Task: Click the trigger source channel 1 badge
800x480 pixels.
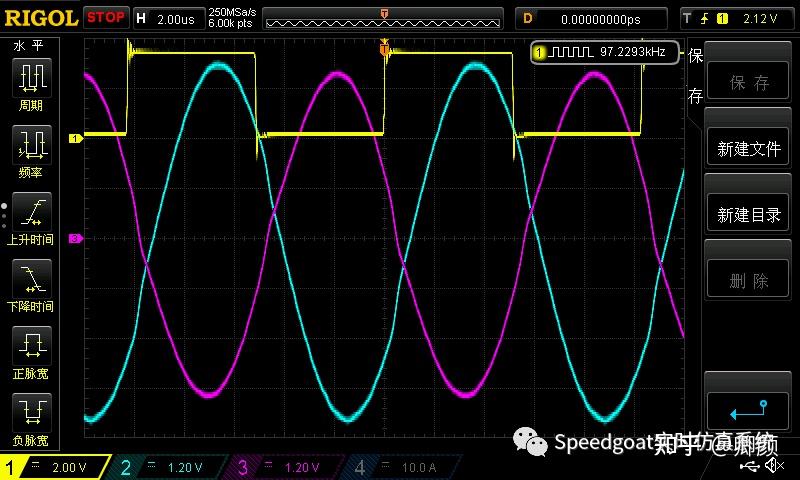Action: point(722,19)
